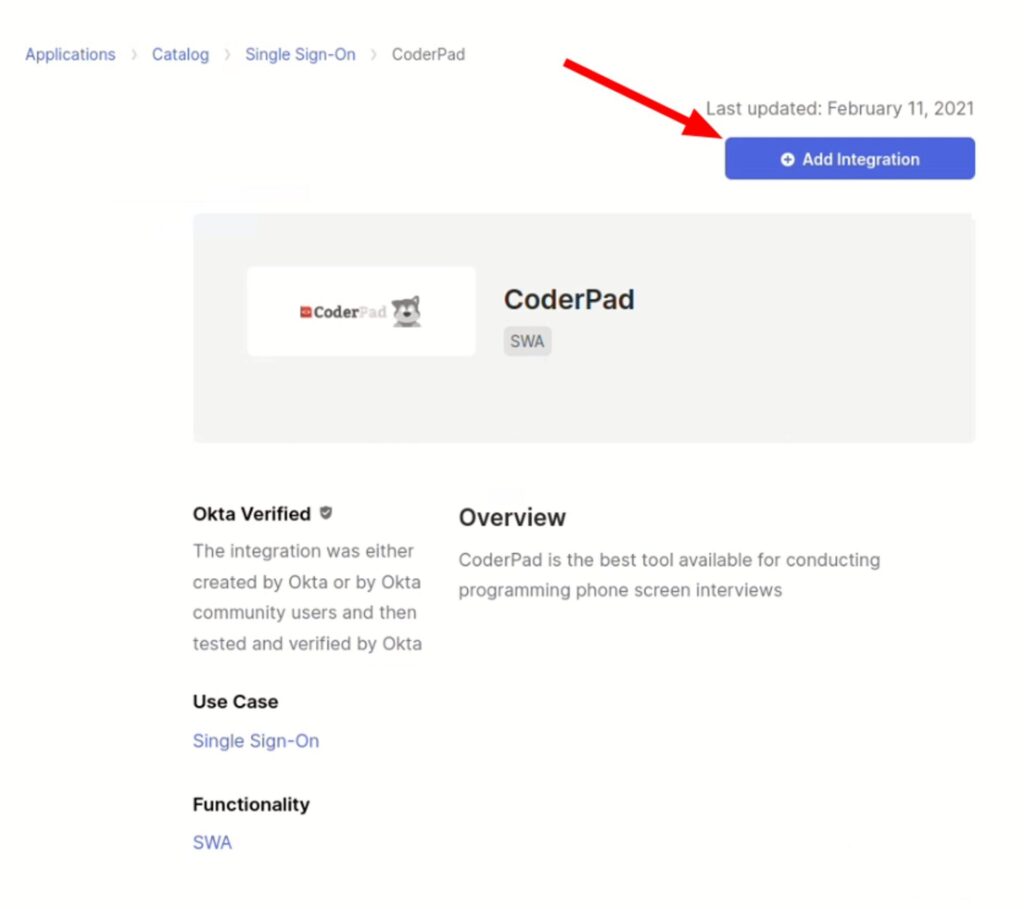Click the CoderPad heading text
Screen dimensions: 1024x909
coord(569,299)
